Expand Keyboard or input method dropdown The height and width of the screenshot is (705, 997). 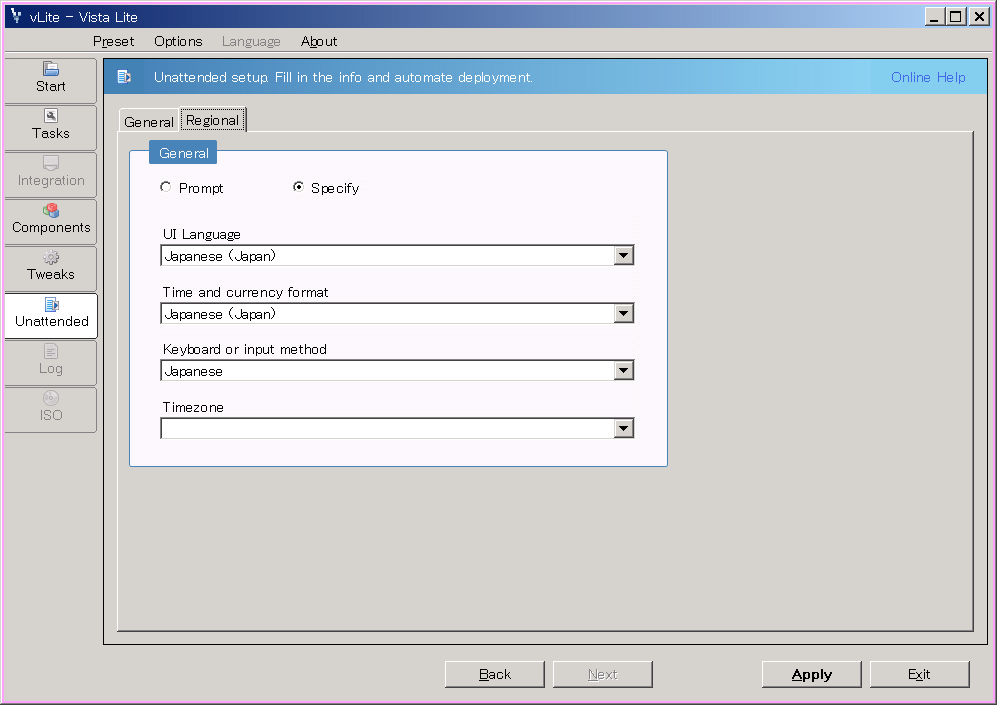click(x=623, y=371)
